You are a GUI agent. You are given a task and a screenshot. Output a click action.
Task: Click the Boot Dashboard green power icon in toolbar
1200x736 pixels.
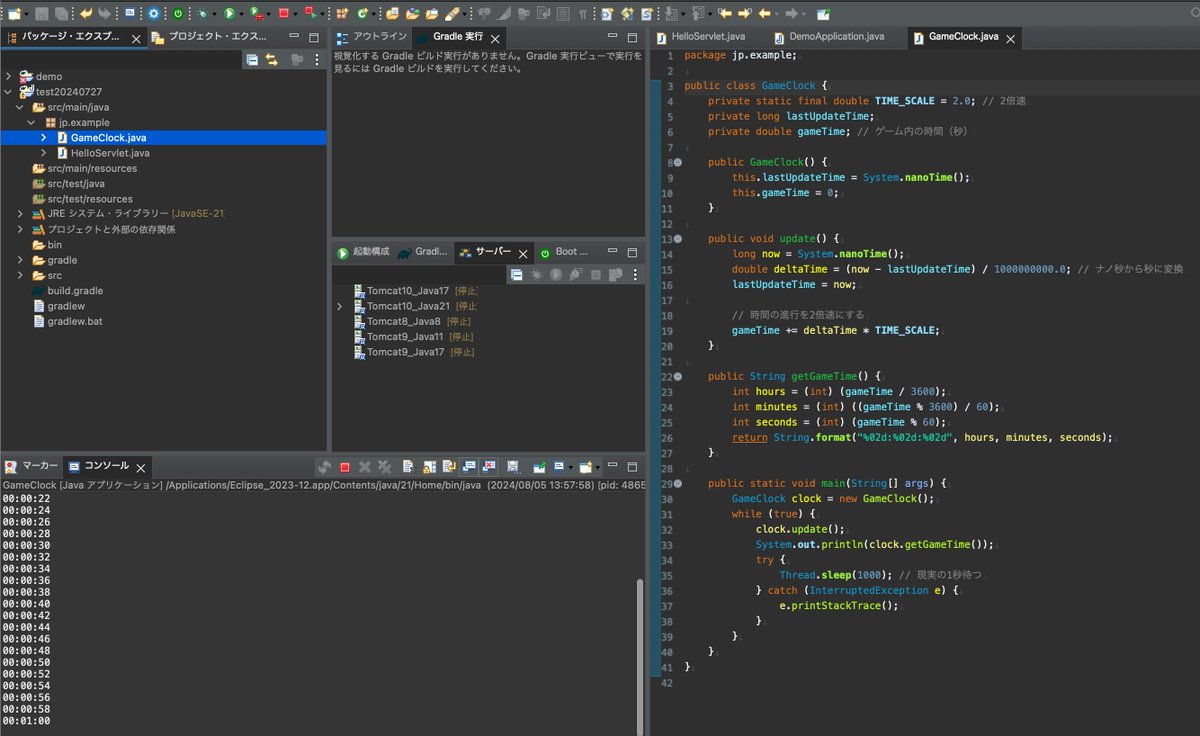coord(178,14)
